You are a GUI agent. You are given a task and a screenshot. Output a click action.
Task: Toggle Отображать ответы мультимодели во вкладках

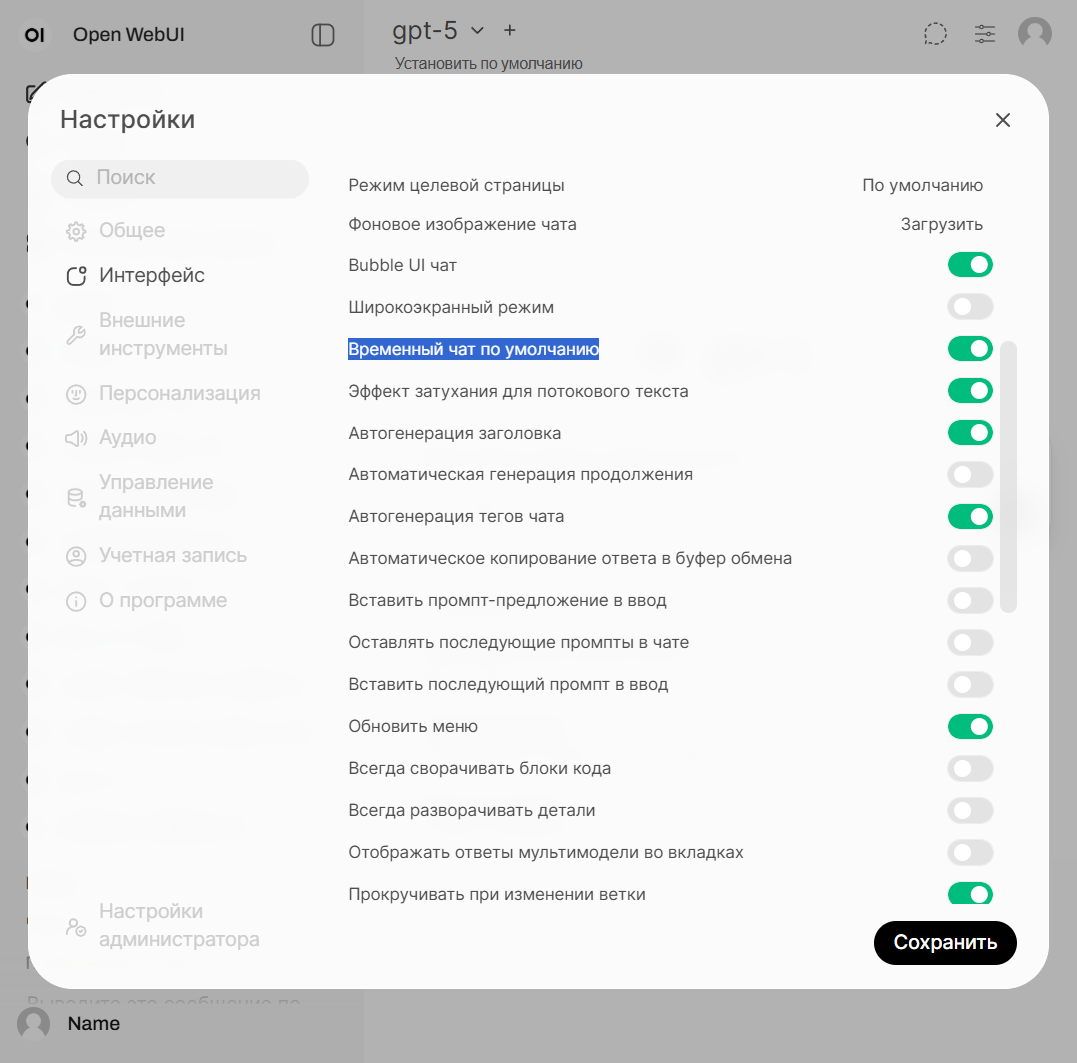(x=970, y=852)
